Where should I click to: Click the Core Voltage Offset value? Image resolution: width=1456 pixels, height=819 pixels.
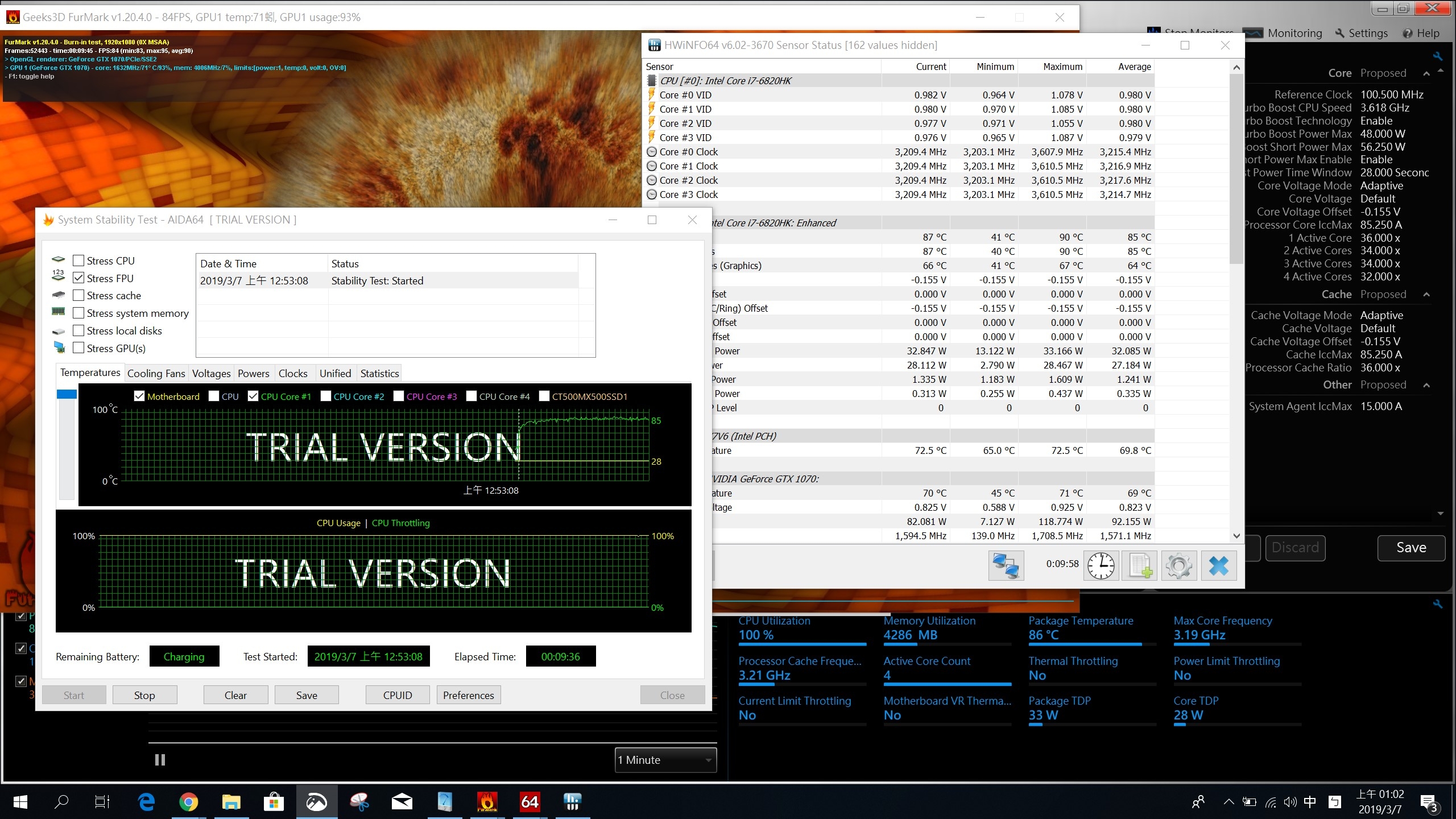1380,212
